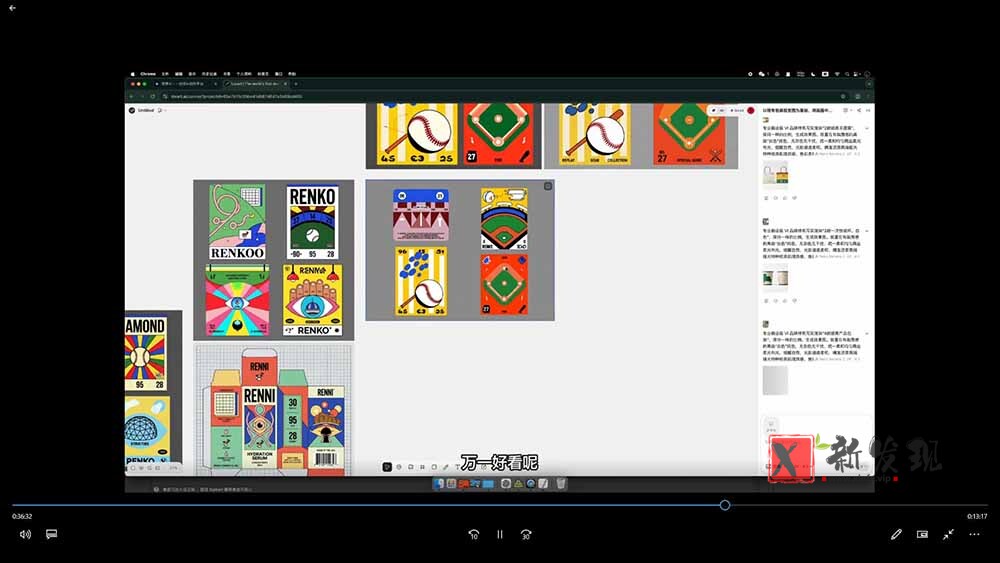
Task: Click the RENKO baseball poster thumbnail
Action: [312, 222]
